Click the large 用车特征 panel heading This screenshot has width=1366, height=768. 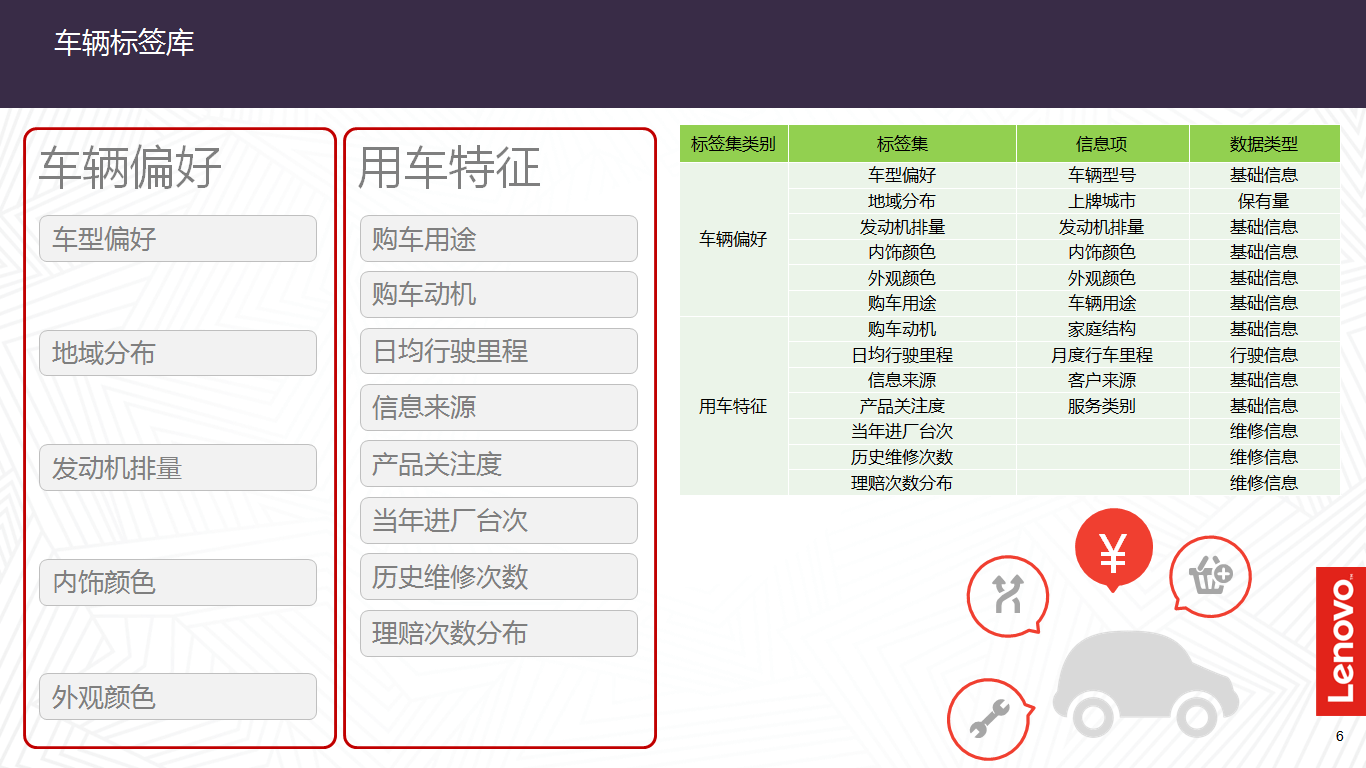(x=449, y=167)
